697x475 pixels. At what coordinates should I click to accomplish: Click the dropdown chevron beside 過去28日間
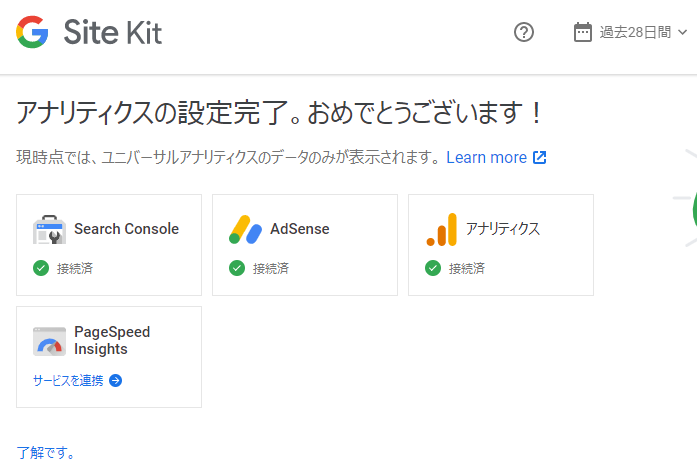682,32
